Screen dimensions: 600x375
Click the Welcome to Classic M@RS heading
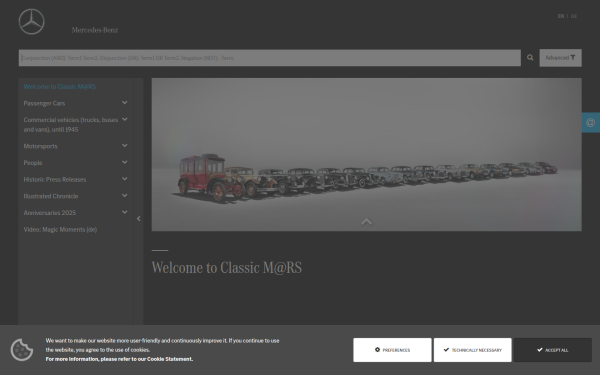point(227,267)
